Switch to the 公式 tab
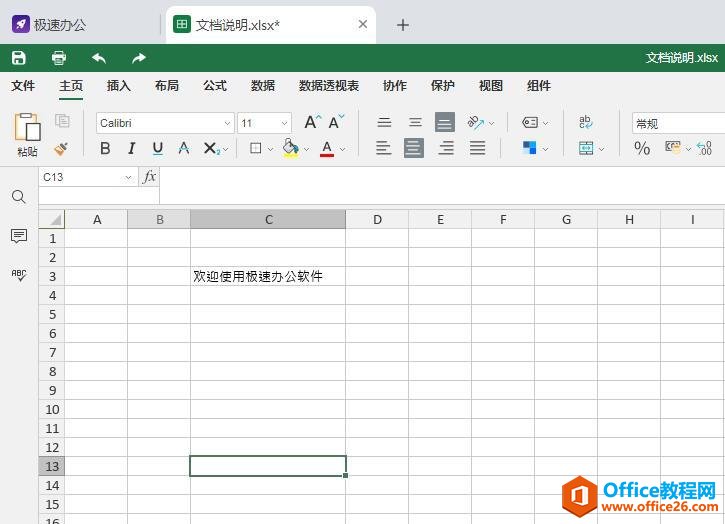Screen dimensions: 725x524 tap(215, 86)
